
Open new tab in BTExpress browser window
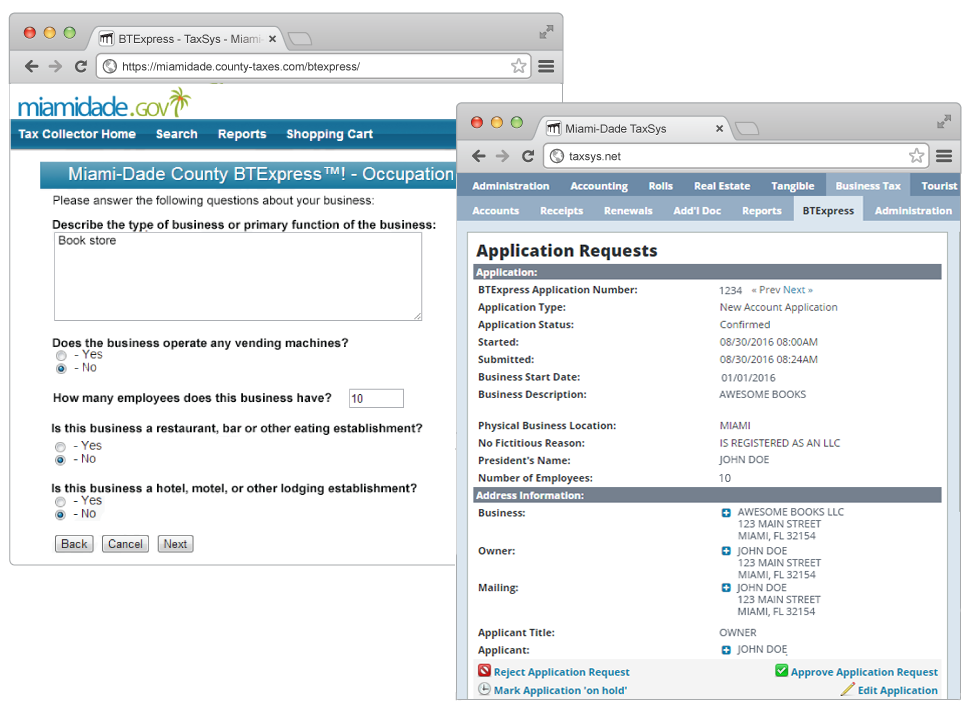coord(300,39)
